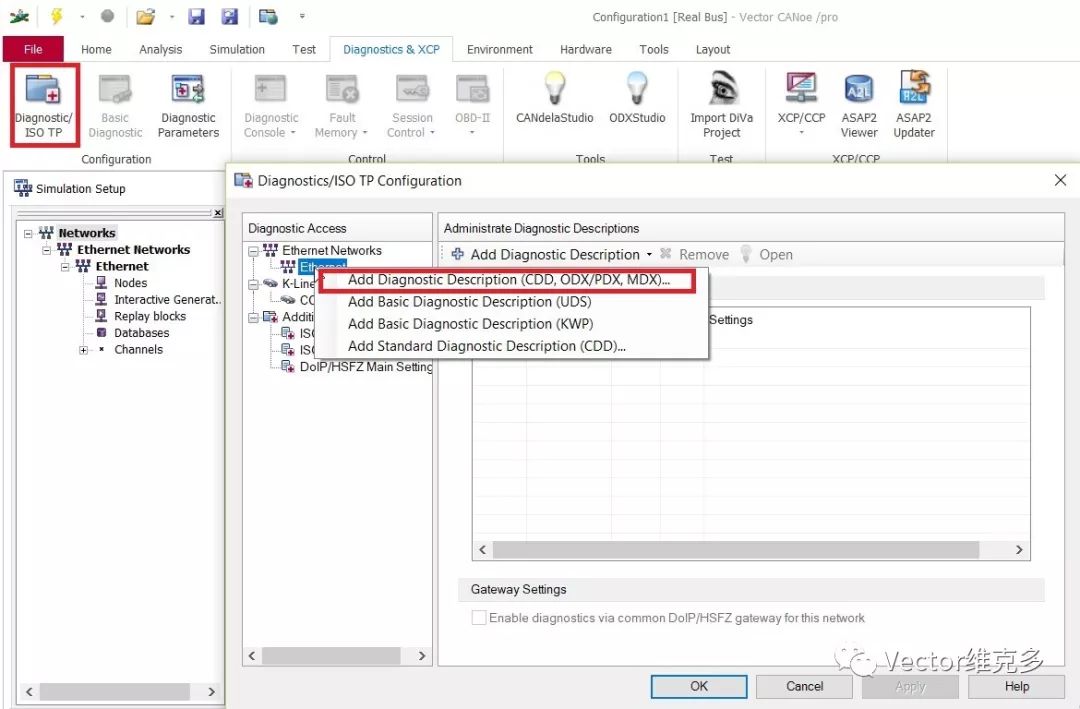1080x709 pixels.
Task: Open the ASAP2 Updater
Action: pos(913,105)
